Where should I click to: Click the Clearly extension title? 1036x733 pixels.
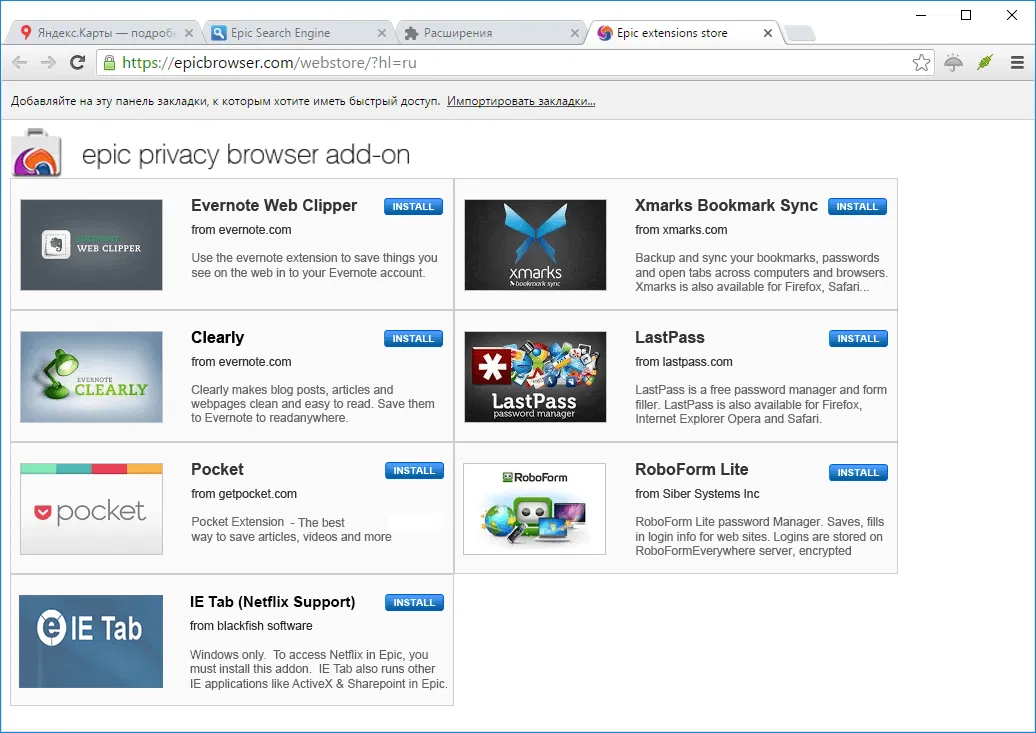tap(217, 338)
